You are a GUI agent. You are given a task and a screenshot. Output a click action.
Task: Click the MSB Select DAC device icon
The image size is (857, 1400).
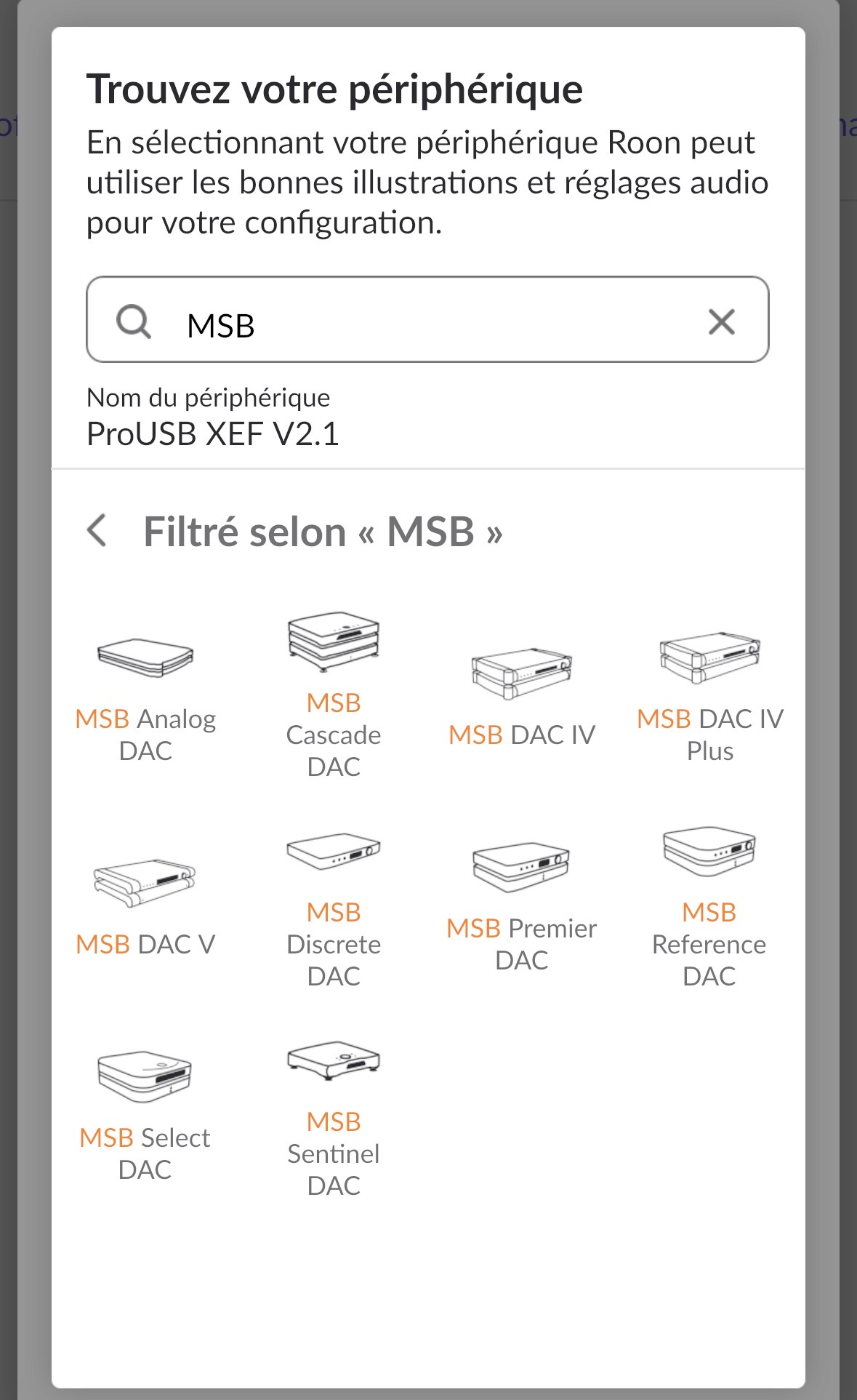coord(145,1076)
